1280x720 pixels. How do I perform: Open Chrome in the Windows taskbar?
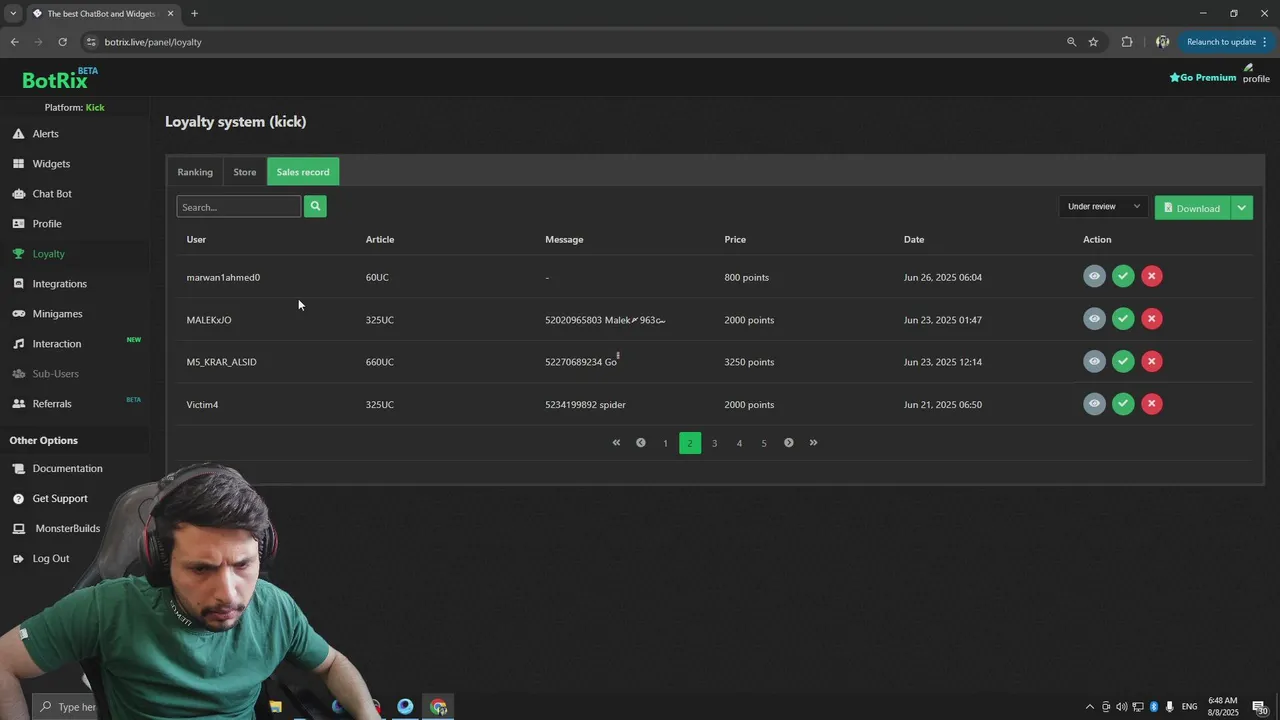point(438,707)
